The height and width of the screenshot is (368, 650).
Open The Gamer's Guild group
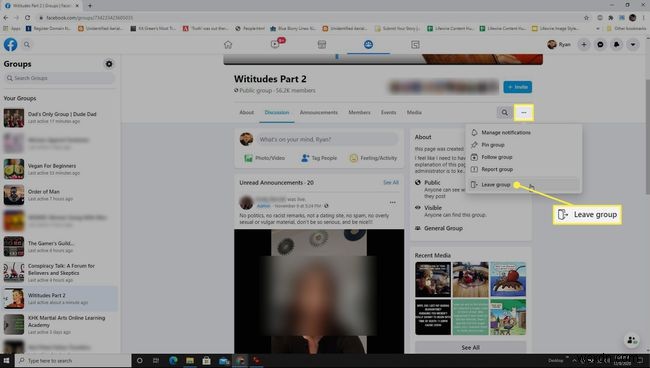point(60,247)
